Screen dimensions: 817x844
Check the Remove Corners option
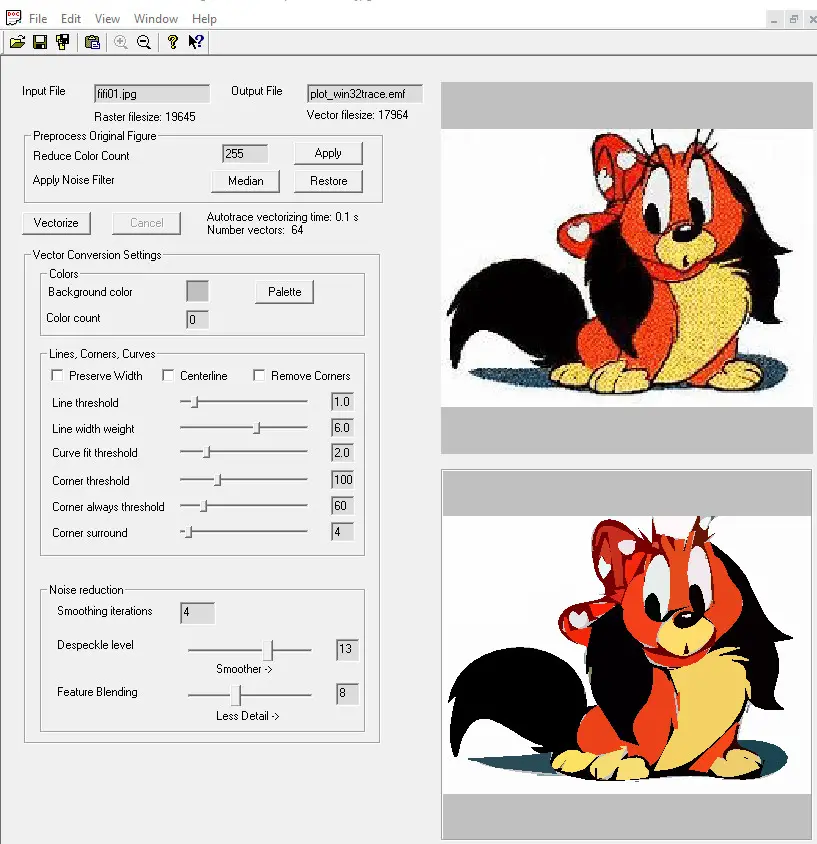click(x=259, y=375)
